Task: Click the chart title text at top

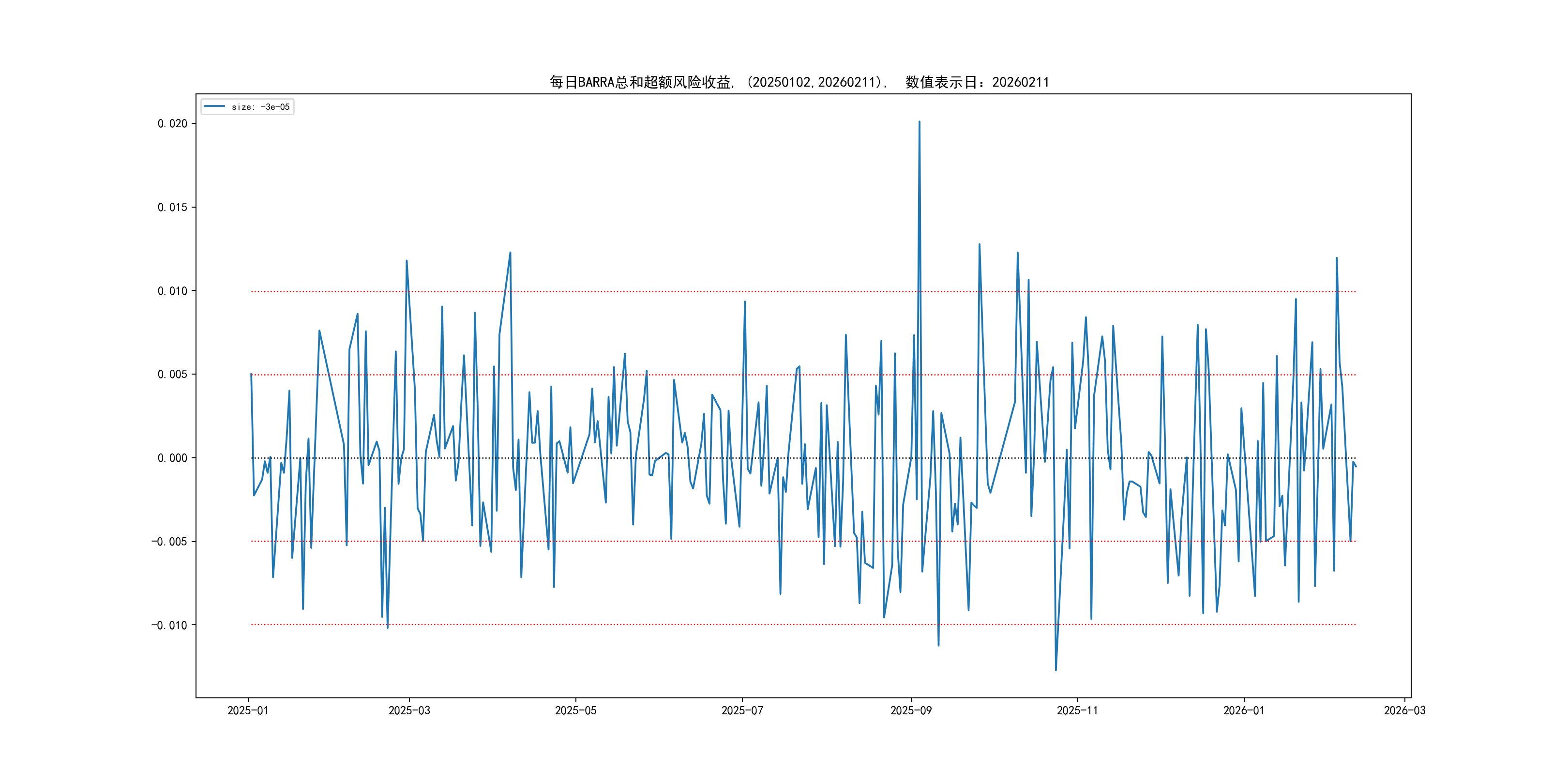Action: click(799, 82)
